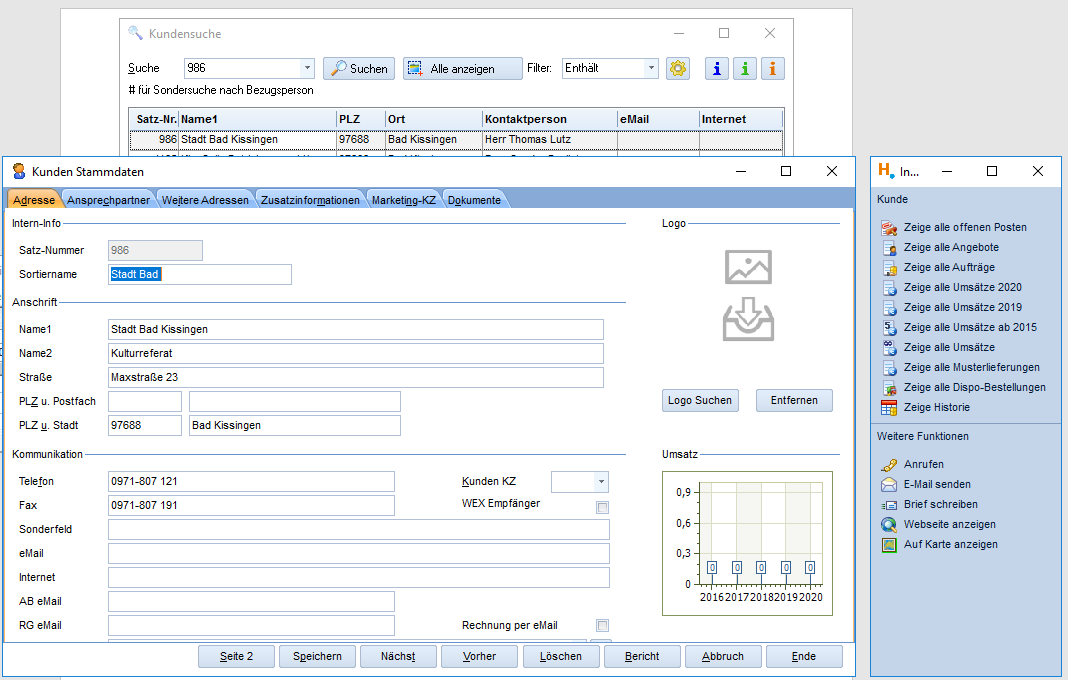
Task: Select the Zusatzinformationen tab
Action: [x=310, y=200]
